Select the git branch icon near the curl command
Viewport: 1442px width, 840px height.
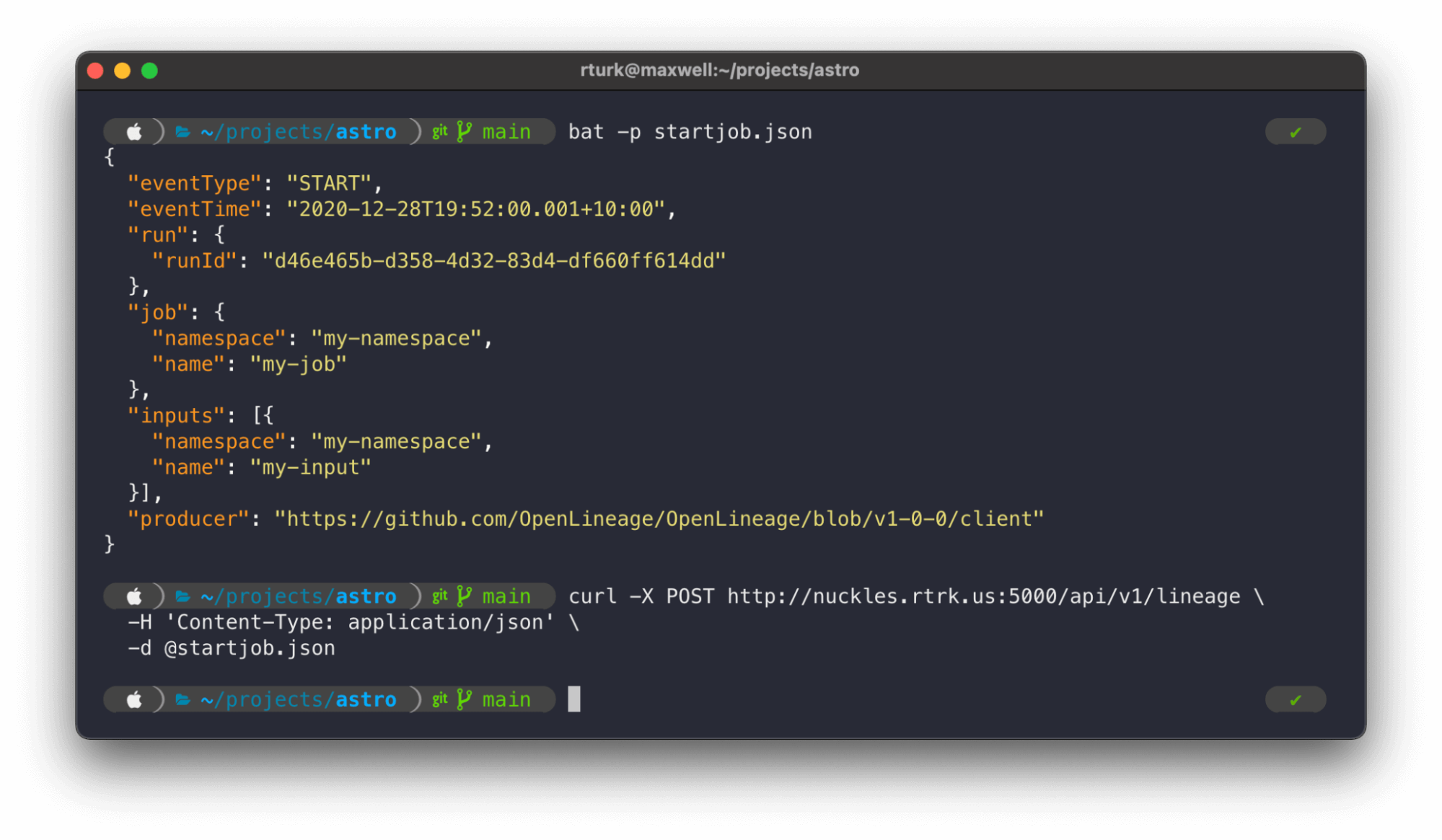(464, 596)
